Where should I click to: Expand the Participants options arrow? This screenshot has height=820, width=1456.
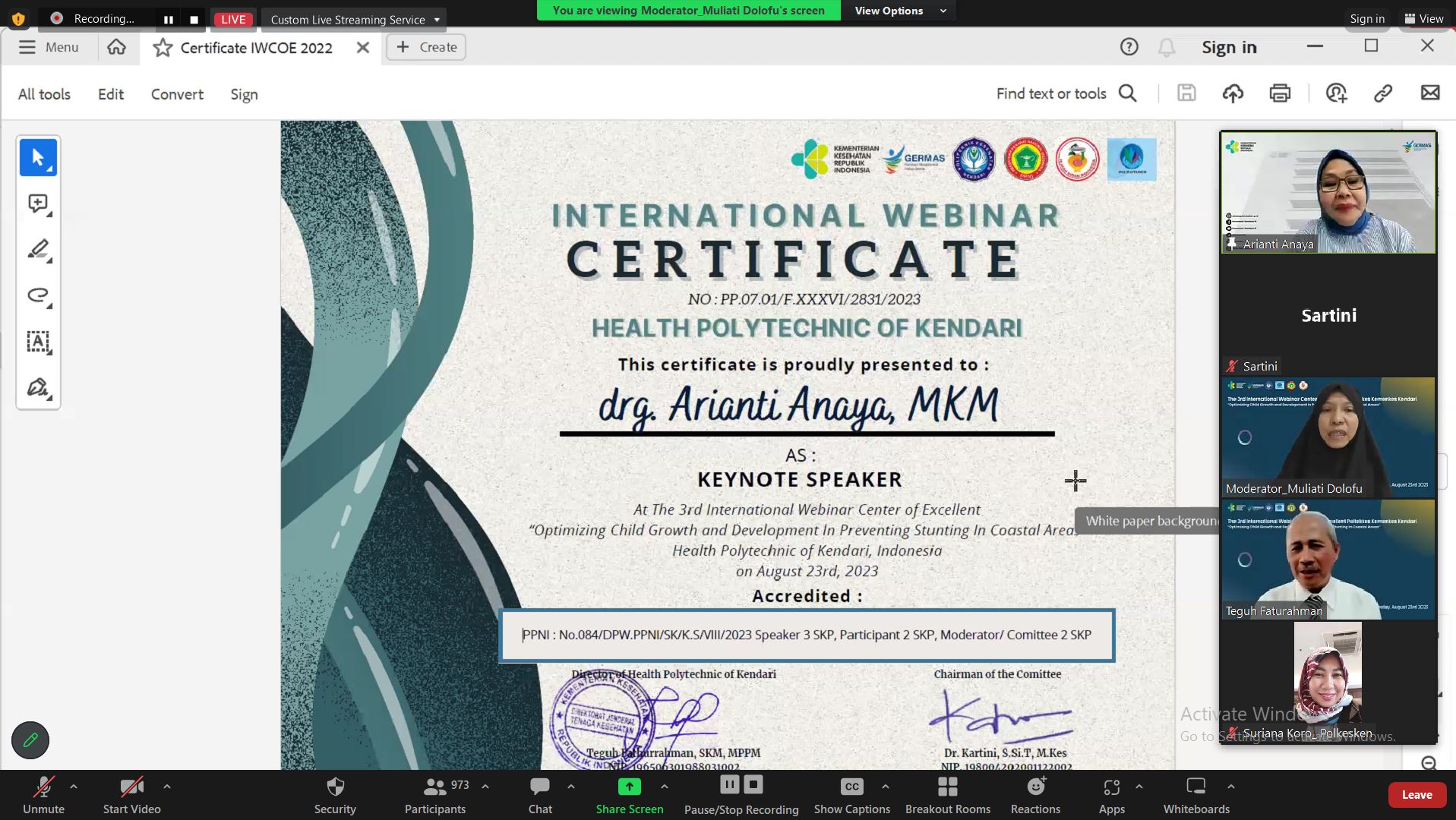click(x=485, y=787)
